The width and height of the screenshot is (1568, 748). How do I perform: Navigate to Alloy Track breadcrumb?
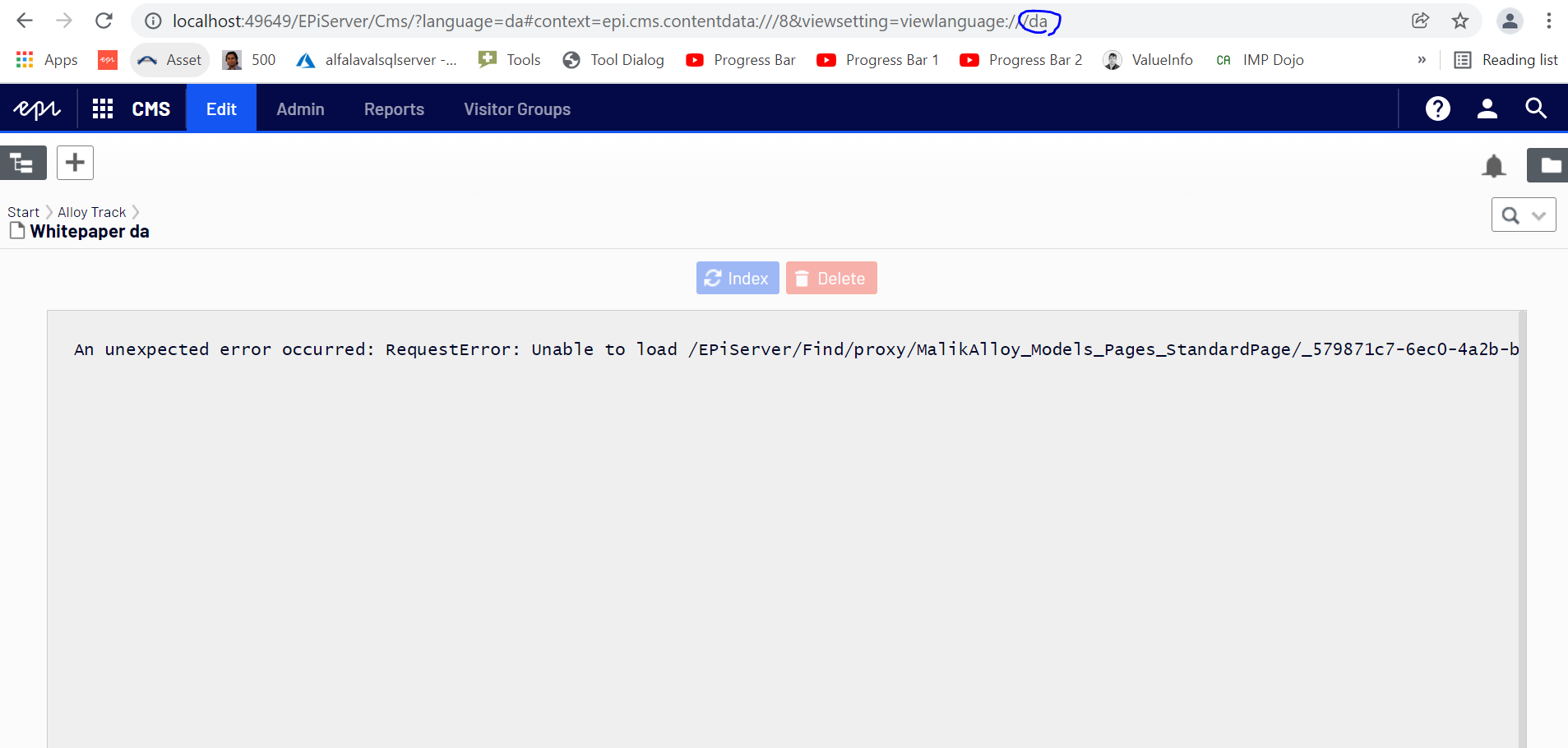(91, 212)
